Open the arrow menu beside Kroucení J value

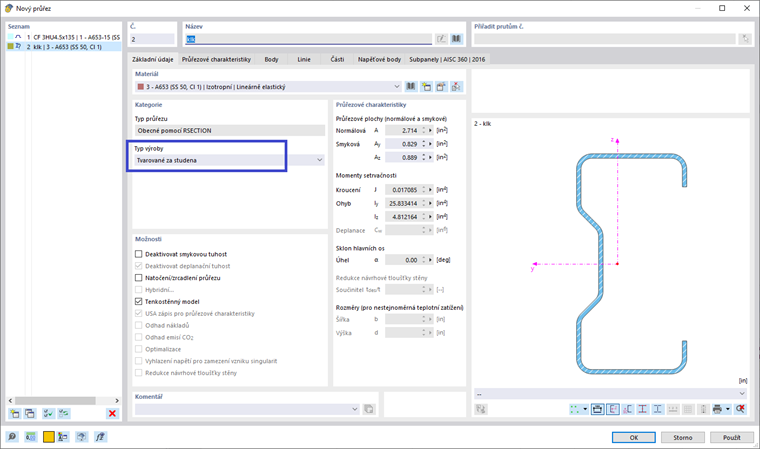[430, 190]
